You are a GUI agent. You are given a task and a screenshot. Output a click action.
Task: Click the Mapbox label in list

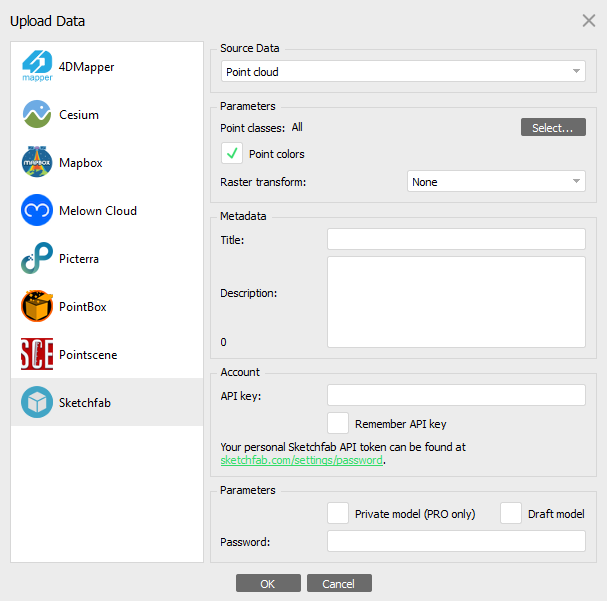coord(81,163)
